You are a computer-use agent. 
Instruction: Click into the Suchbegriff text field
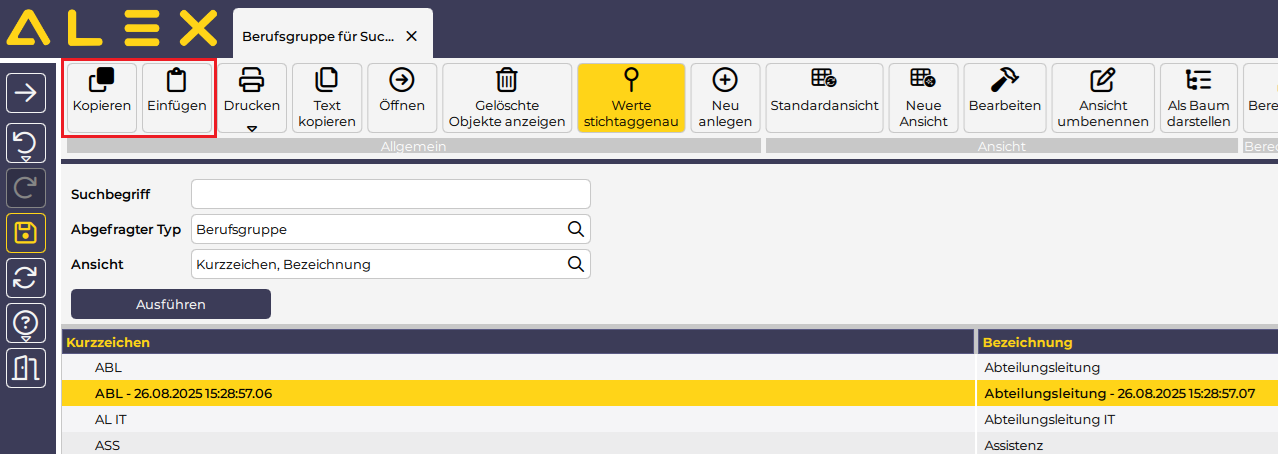pos(390,194)
